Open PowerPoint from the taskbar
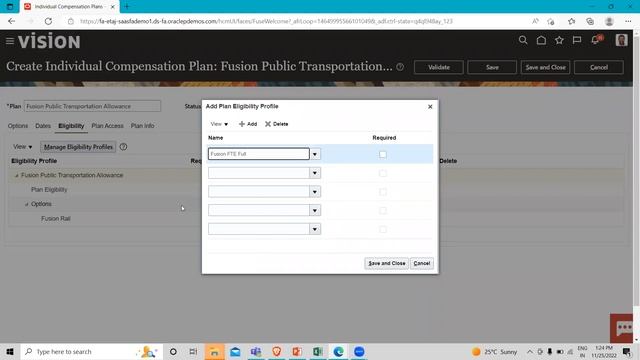Image resolution: width=640 pixels, height=360 pixels. click(297, 351)
